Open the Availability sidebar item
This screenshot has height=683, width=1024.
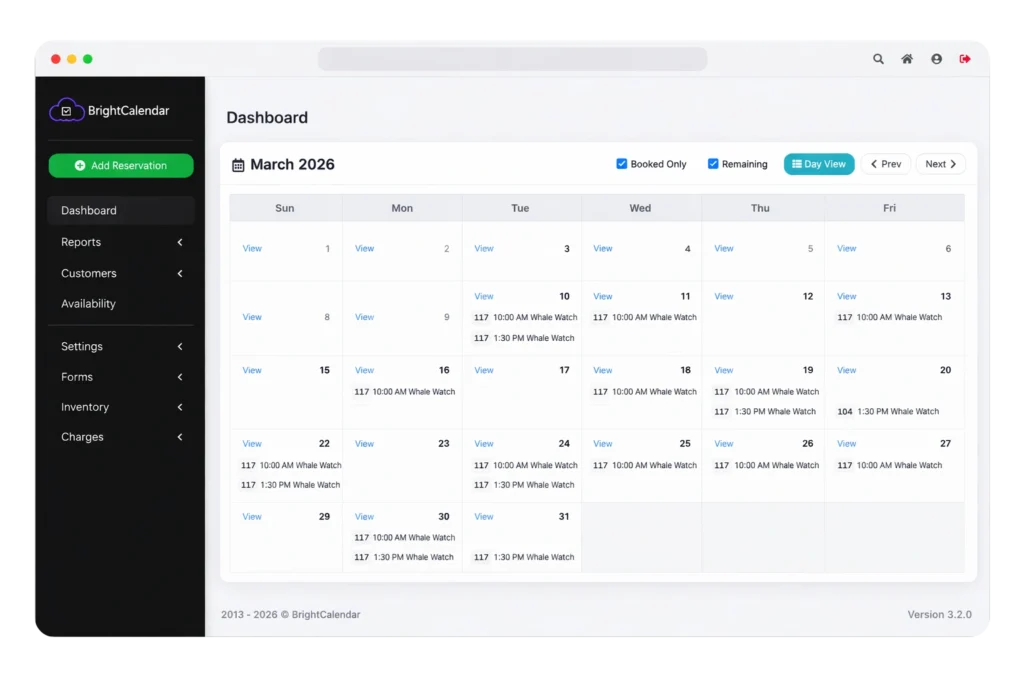tap(88, 304)
